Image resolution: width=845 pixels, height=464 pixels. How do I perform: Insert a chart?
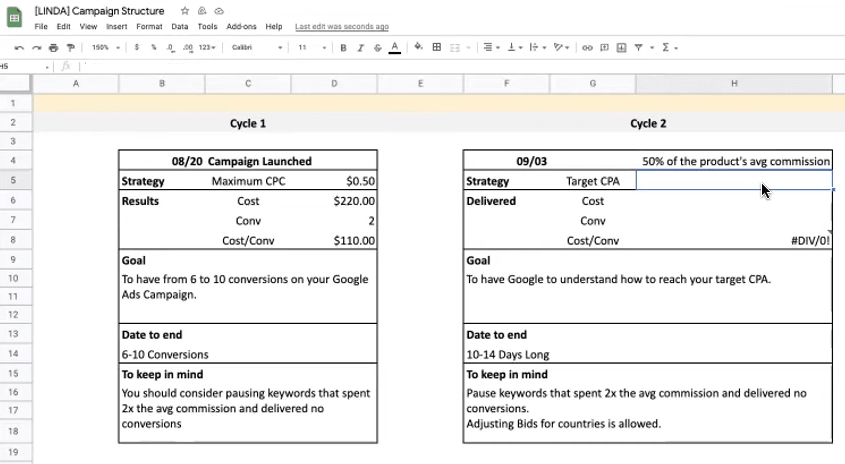621,48
